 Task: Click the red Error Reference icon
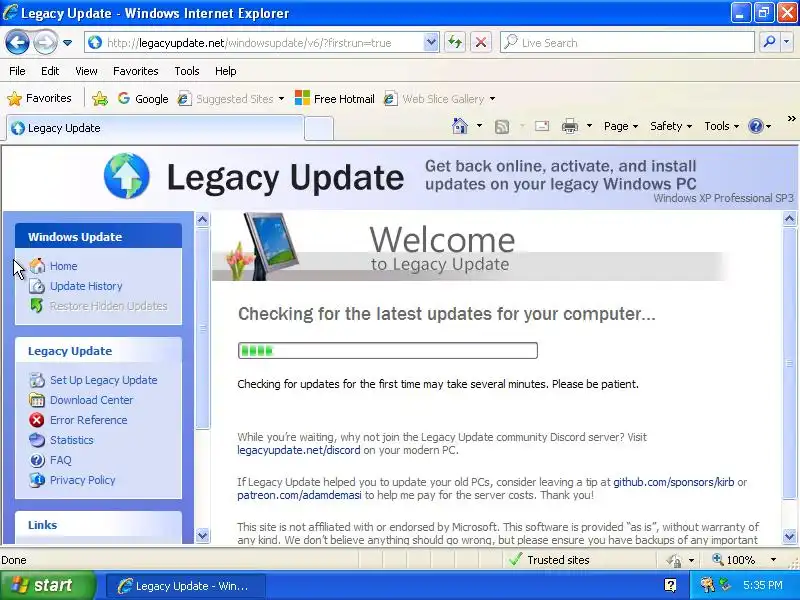(37, 420)
